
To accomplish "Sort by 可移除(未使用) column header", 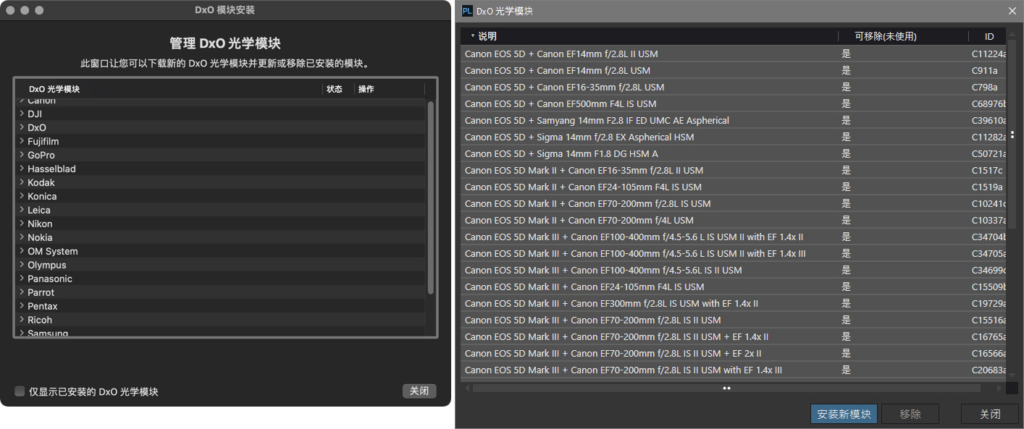I will click(x=904, y=37).
